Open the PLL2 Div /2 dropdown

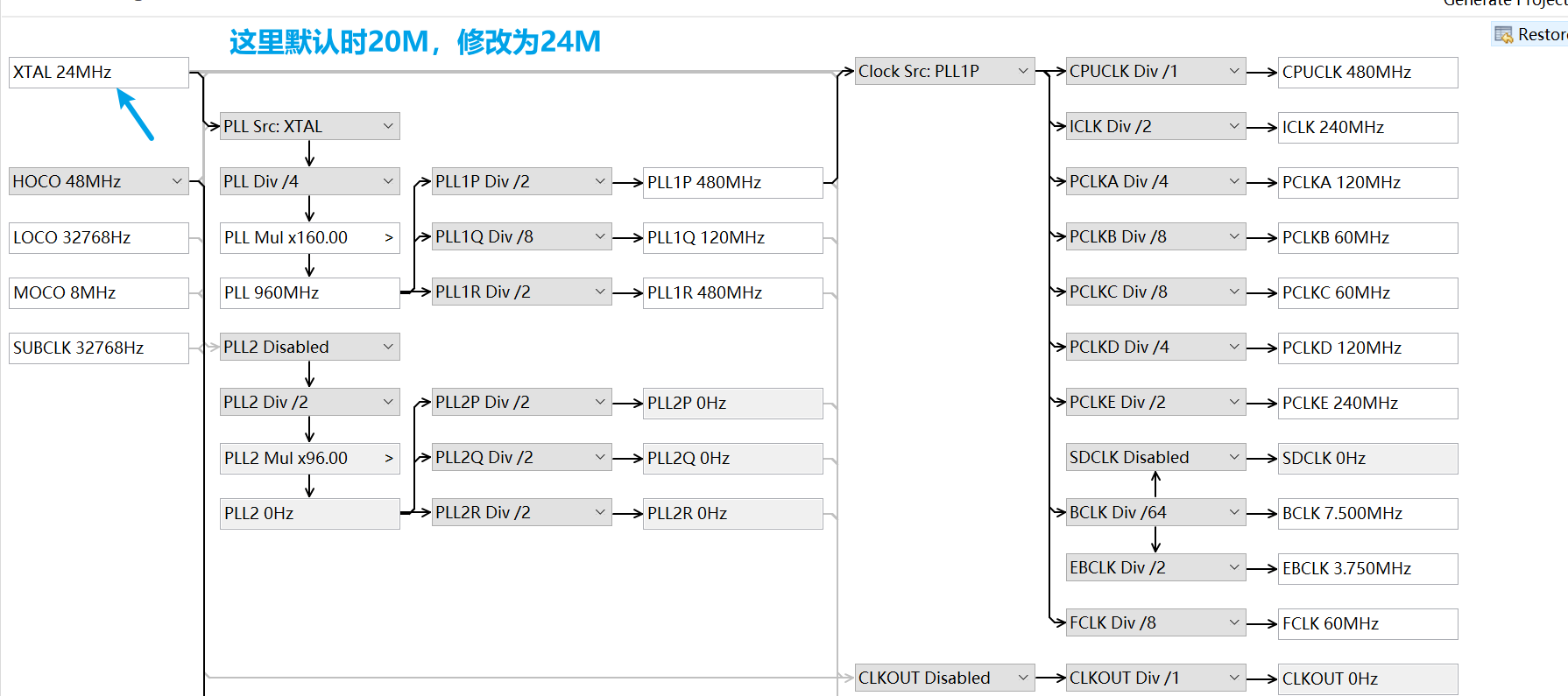(x=310, y=402)
